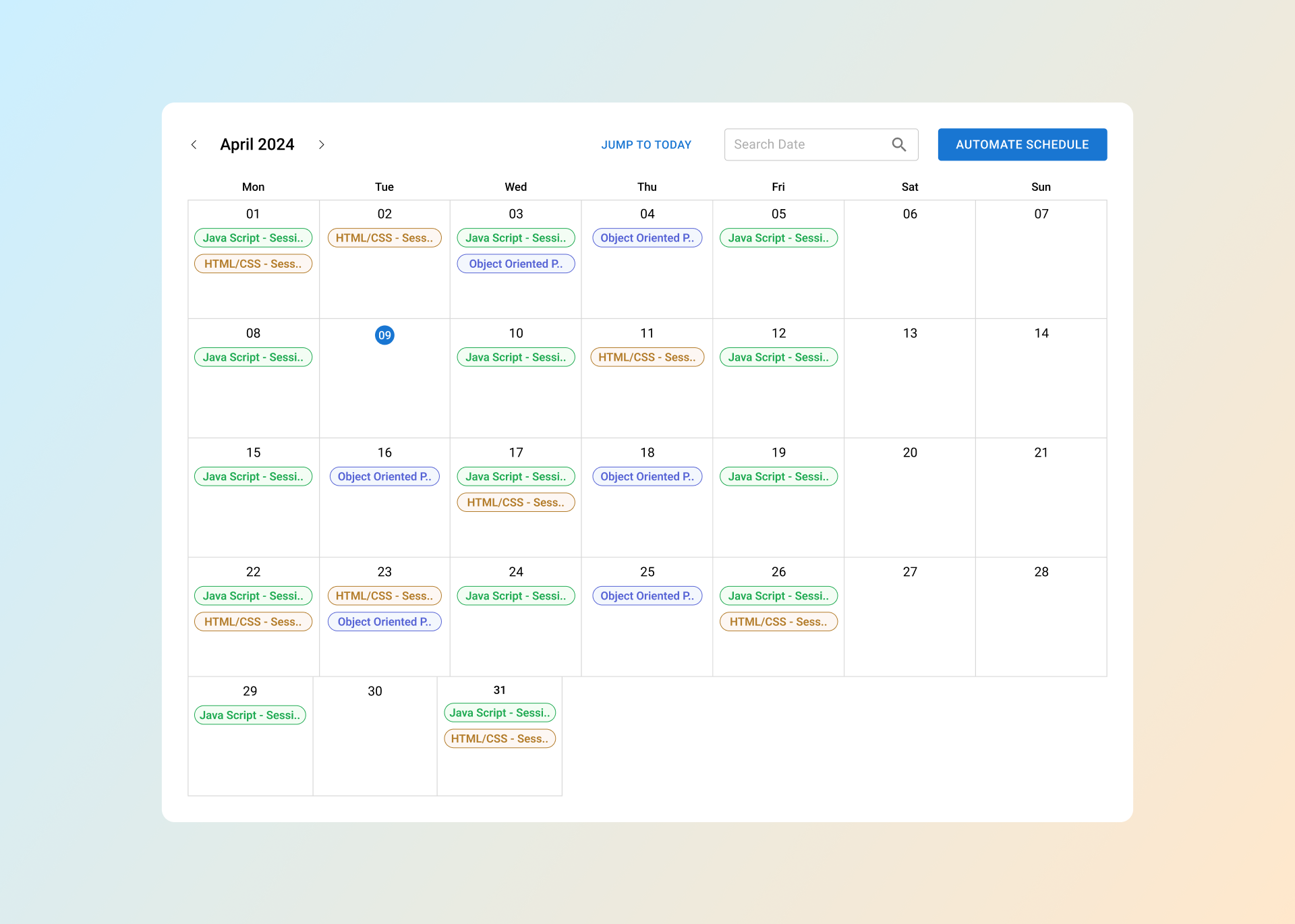1295x924 pixels.
Task: Open Java Script session on April 17
Action: (516, 477)
